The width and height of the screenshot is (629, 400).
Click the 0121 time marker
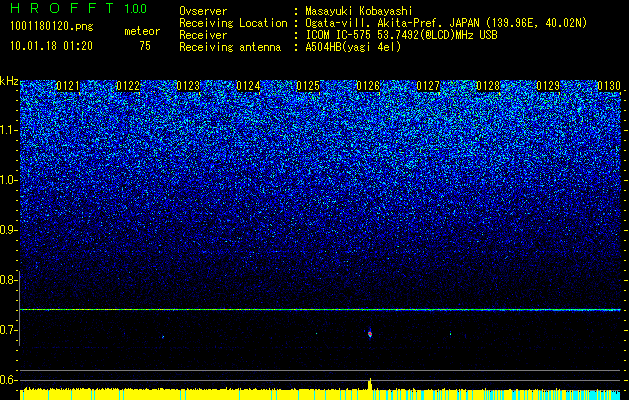coord(68,86)
